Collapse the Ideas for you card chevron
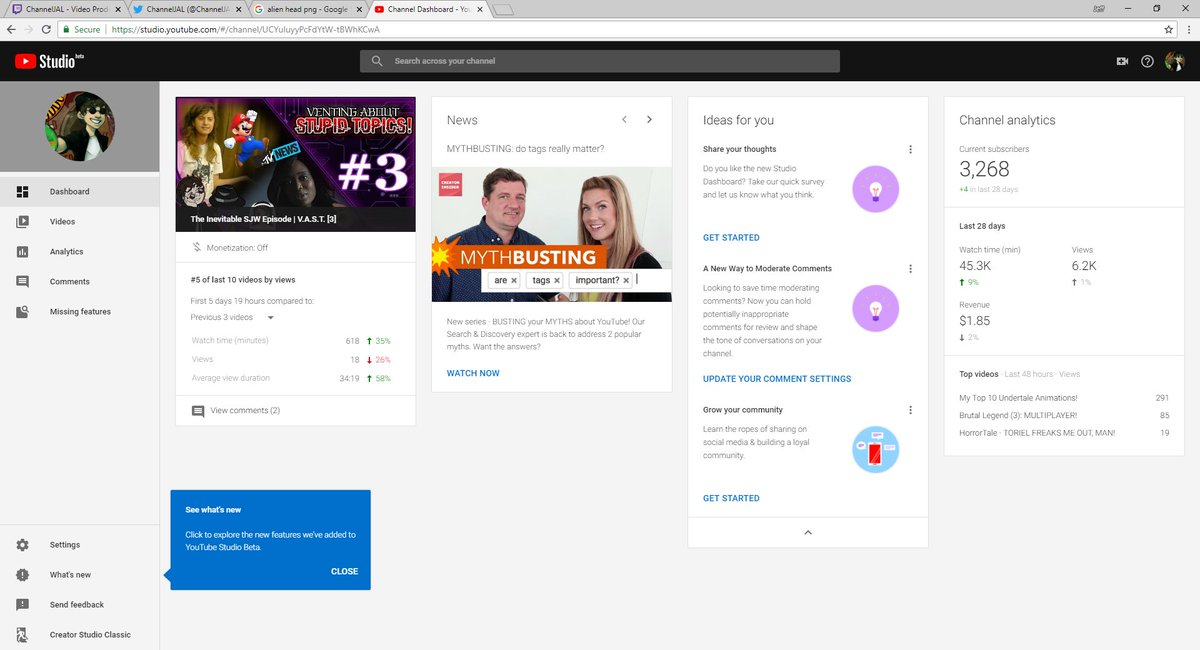 coord(808,532)
